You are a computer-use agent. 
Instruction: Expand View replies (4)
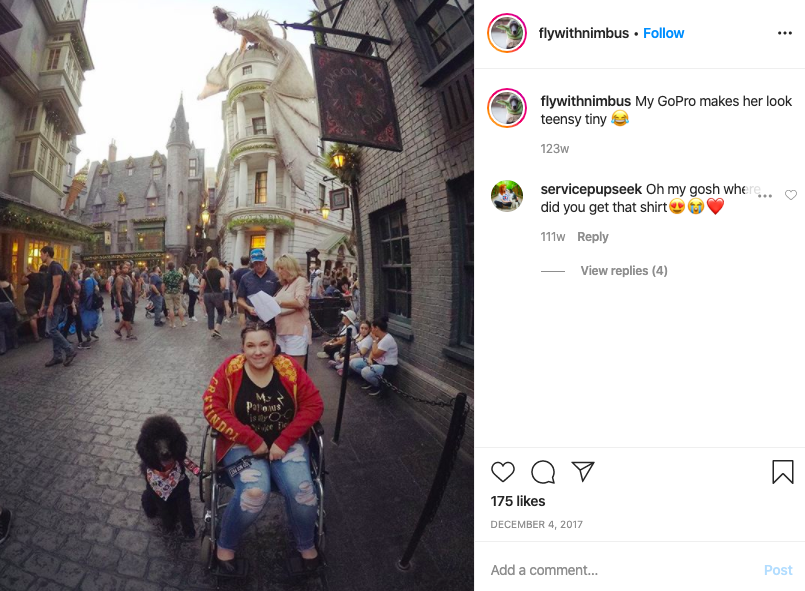(x=624, y=271)
